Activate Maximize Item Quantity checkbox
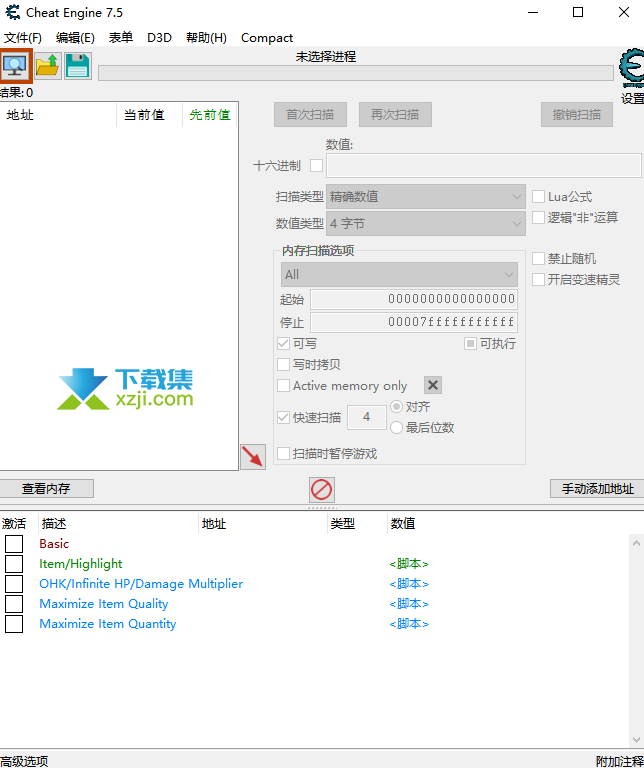The width and height of the screenshot is (644, 768). 14,624
